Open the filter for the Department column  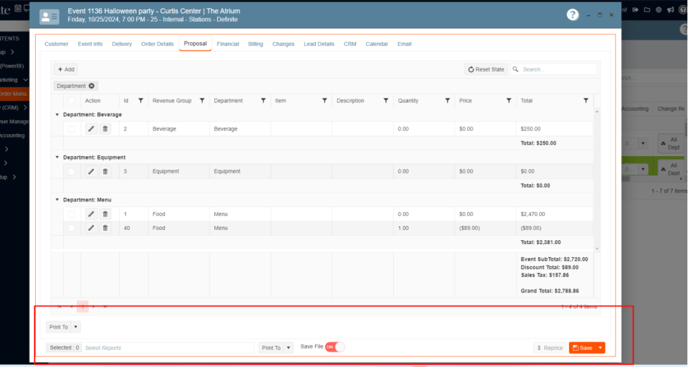263,101
